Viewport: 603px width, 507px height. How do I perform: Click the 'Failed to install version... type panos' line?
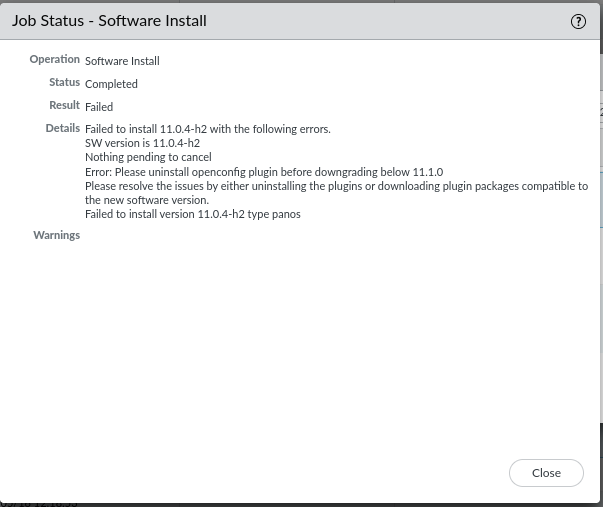pyautogui.click(x=193, y=214)
